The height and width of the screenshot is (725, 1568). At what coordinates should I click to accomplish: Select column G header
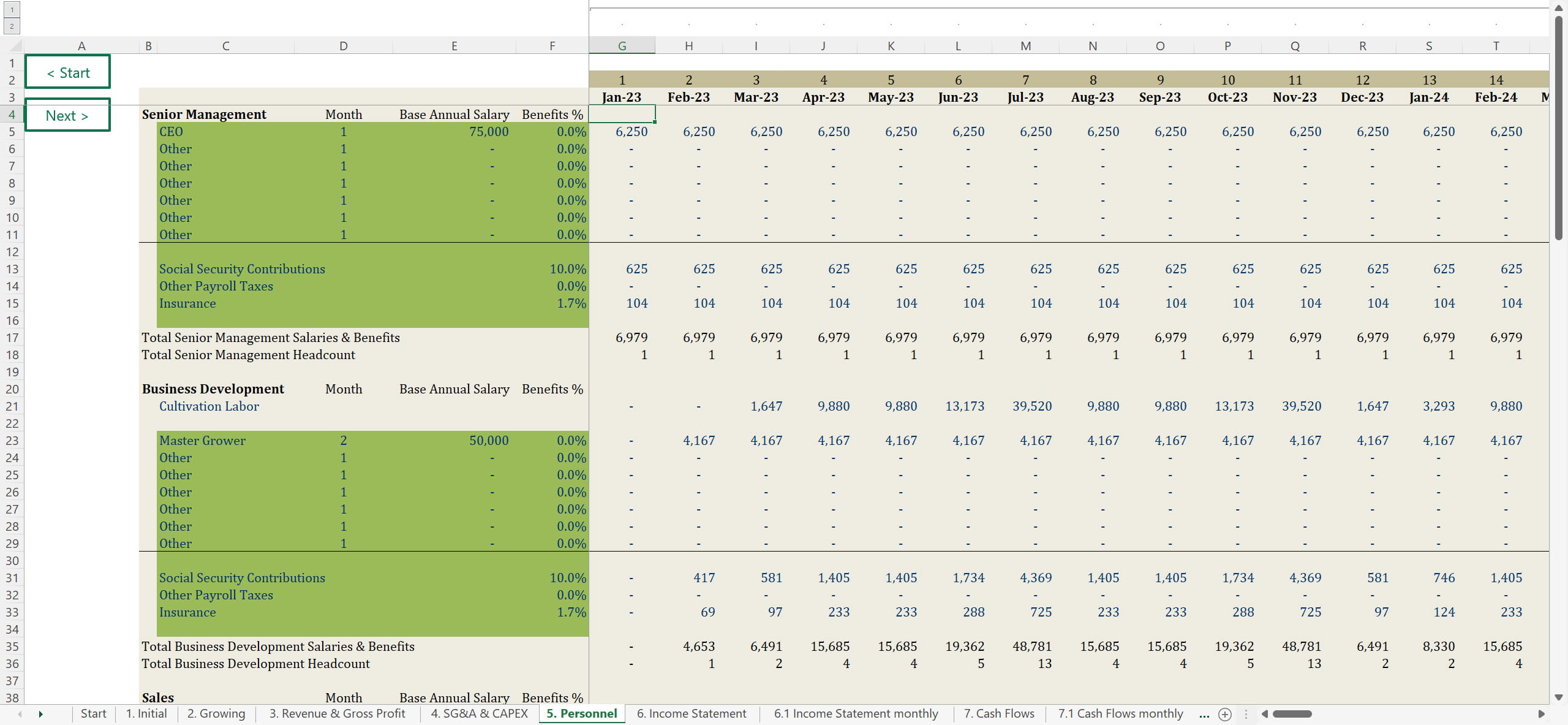pyautogui.click(x=622, y=46)
